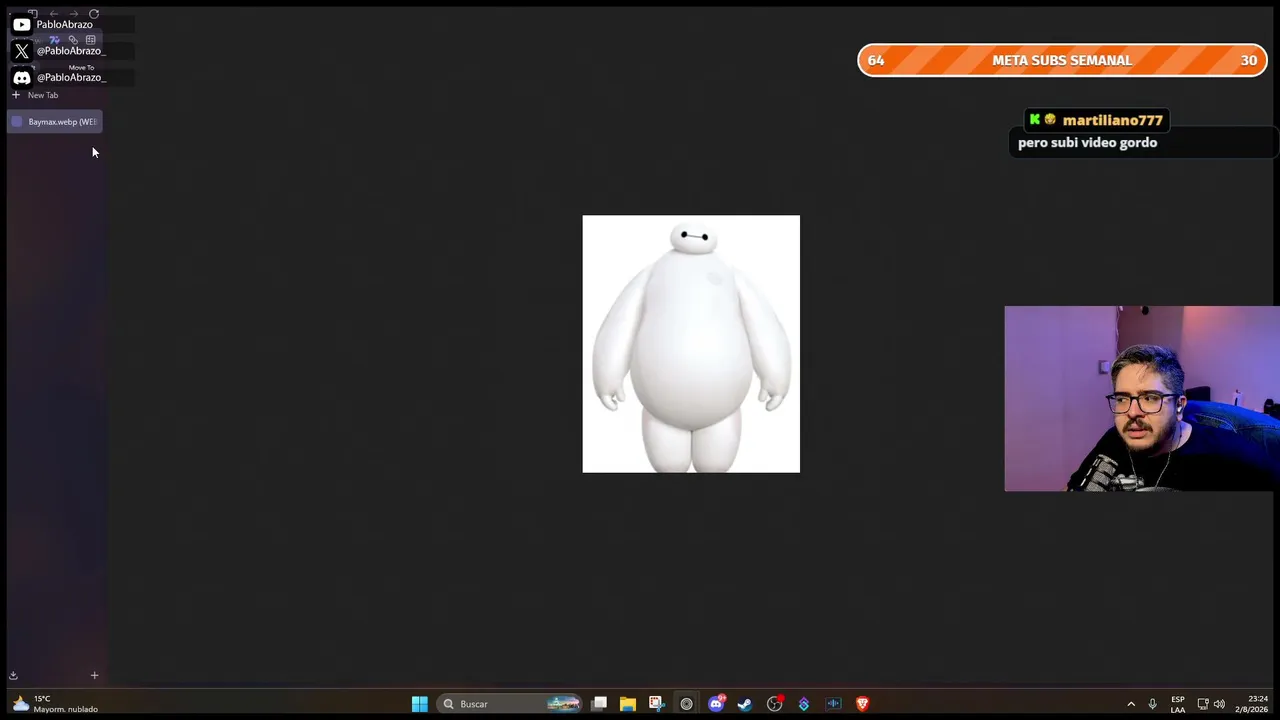Select the Baymax.webp tab
This screenshot has width=1280, height=720.
55,122
